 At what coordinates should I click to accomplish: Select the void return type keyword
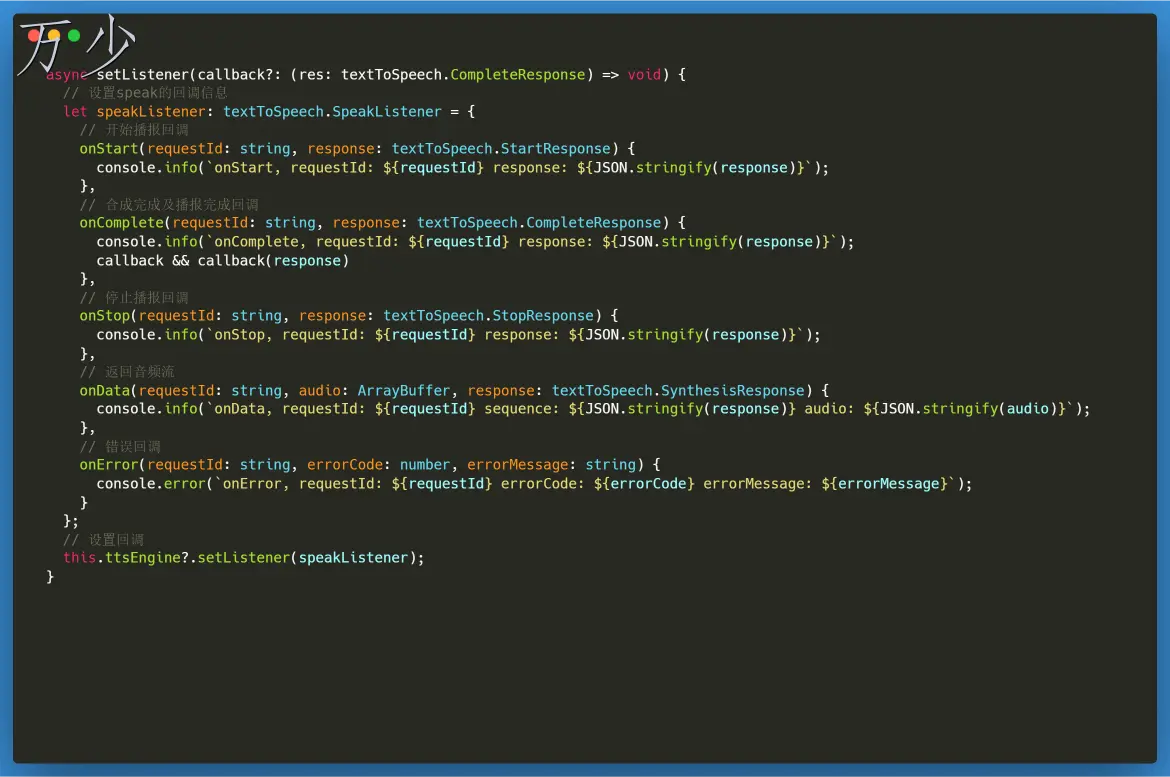[x=644, y=74]
